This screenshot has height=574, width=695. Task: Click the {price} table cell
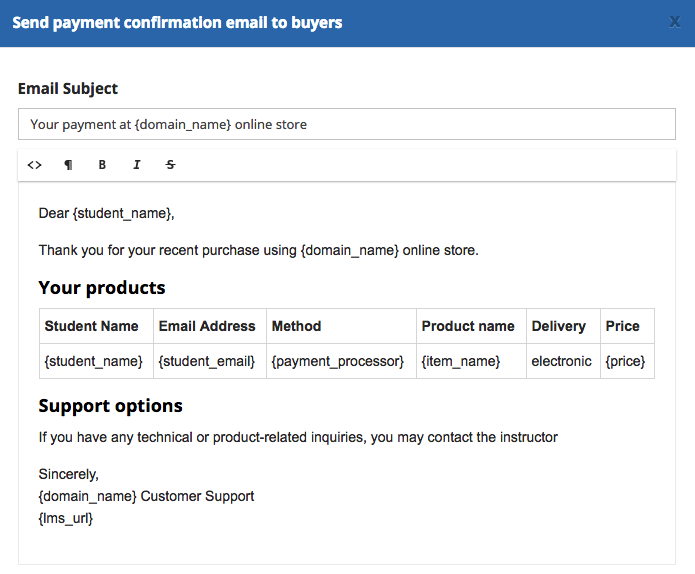click(x=627, y=361)
